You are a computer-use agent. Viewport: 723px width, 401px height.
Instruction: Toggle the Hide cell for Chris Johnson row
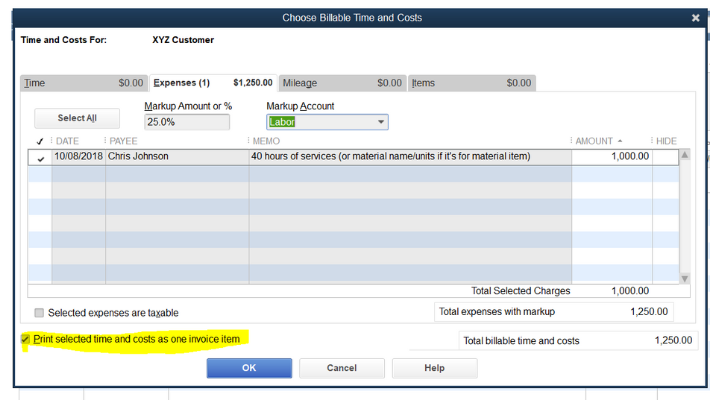(x=665, y=156)
